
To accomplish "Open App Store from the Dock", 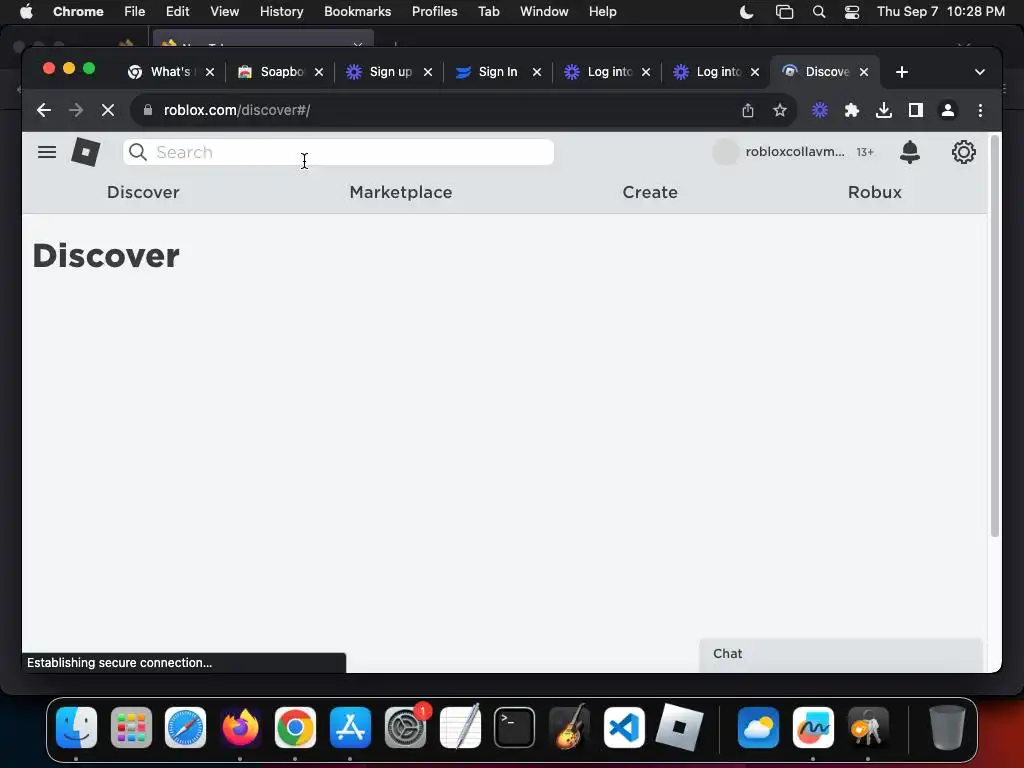I will click(350, 727).
